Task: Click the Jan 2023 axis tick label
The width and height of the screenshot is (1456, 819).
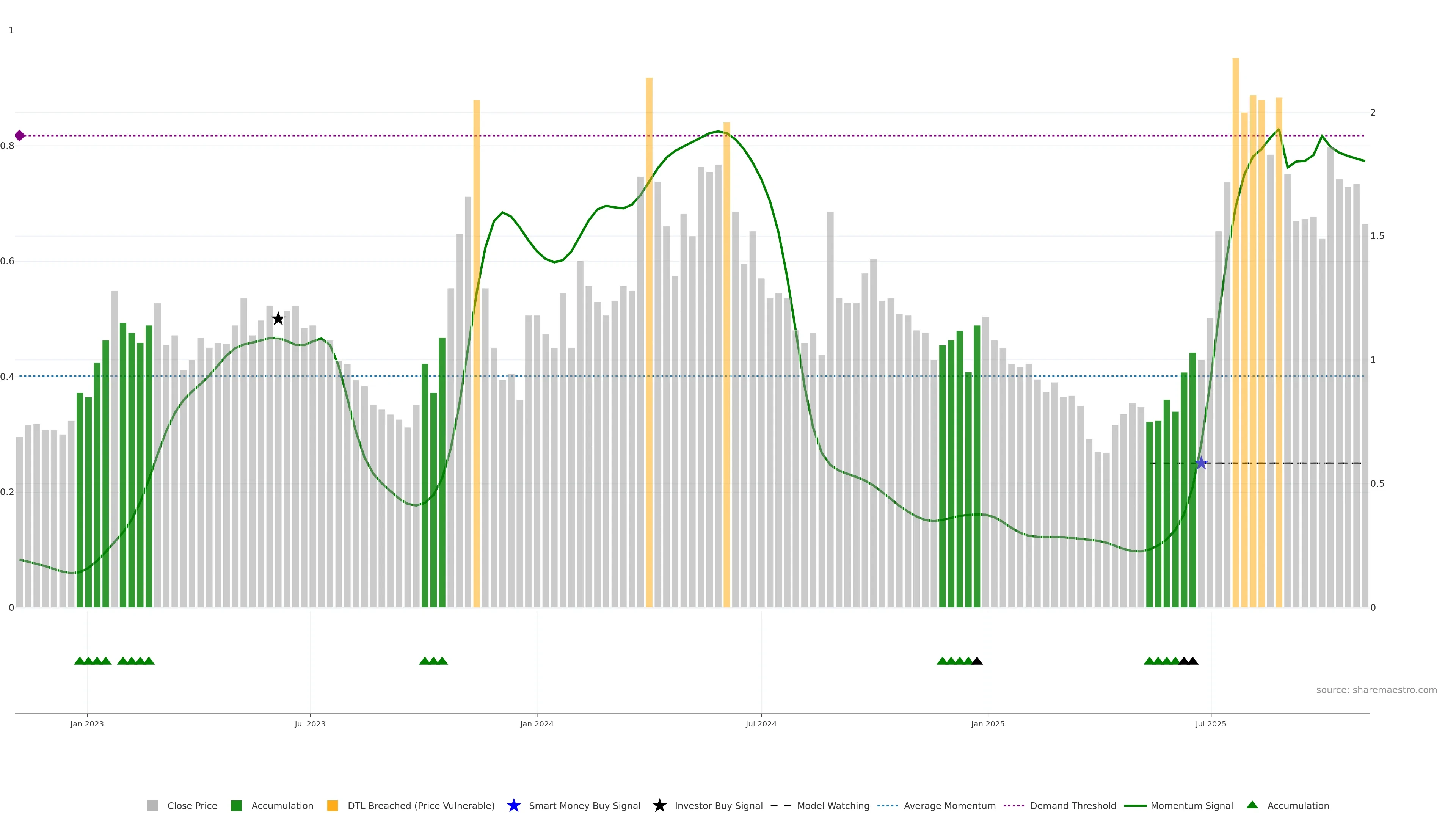Action: (x=87, y=723)
